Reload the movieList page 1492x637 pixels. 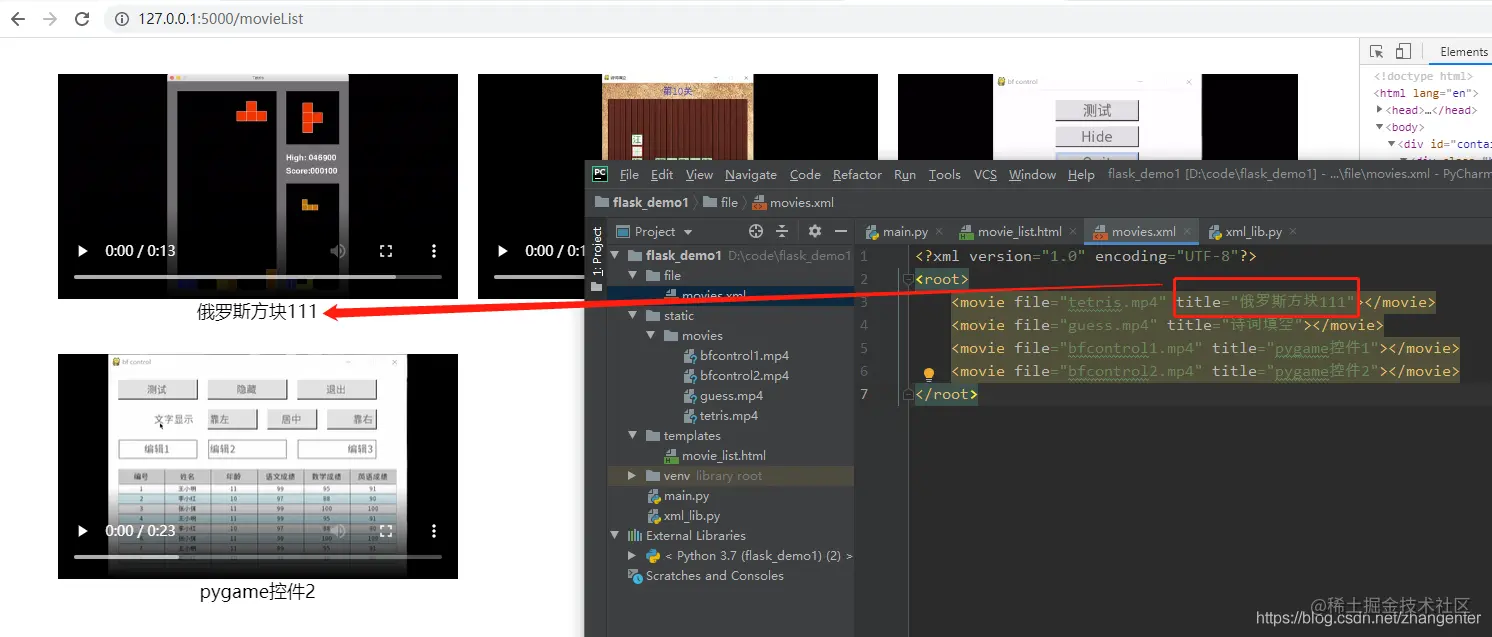[x=82, y=19]
